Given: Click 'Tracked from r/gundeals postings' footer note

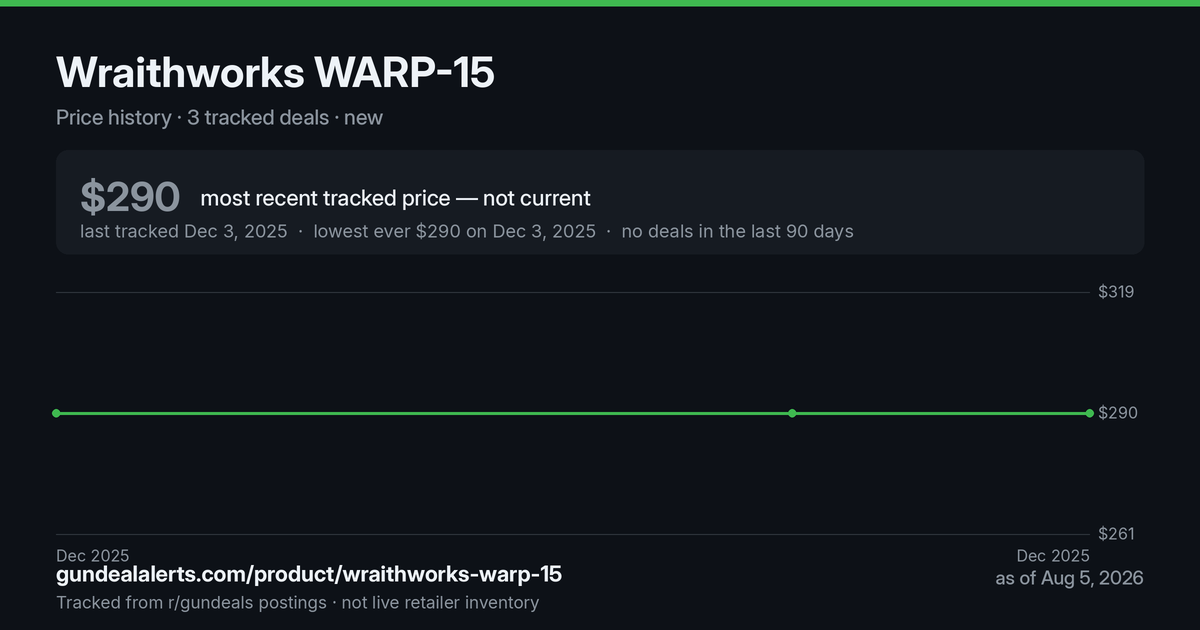Looking at the screenshot, I should tap(191, 603).
